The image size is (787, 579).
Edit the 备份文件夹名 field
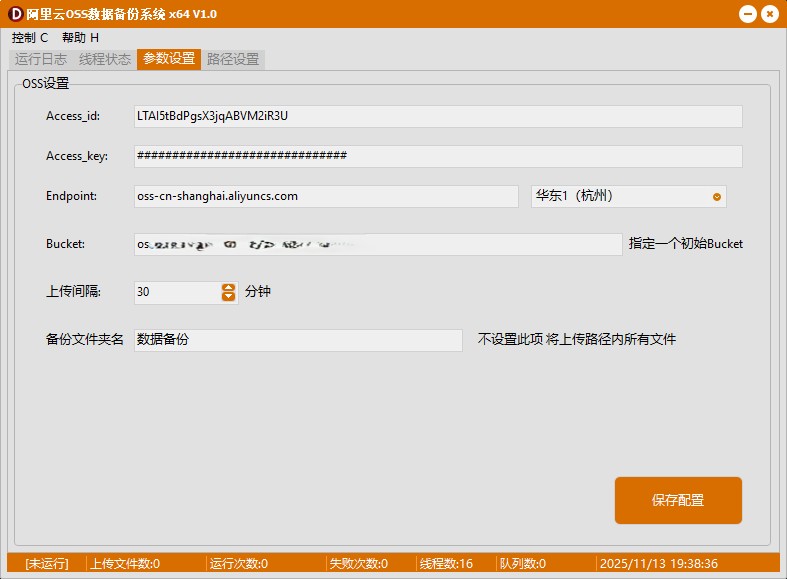tap(298, 340)
